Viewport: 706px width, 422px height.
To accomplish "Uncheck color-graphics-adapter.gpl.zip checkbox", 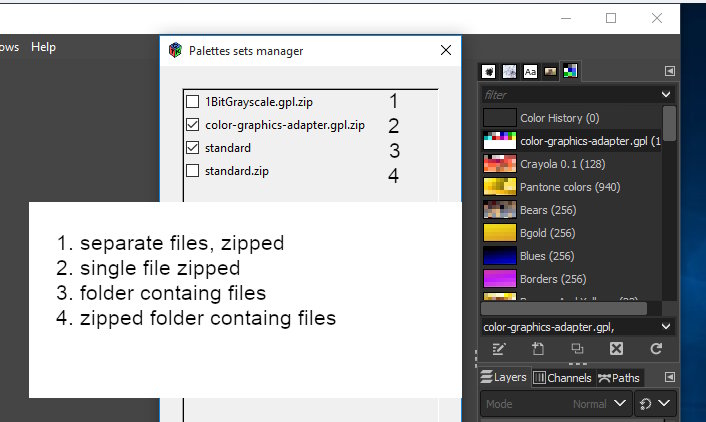I will click(193, 124).
